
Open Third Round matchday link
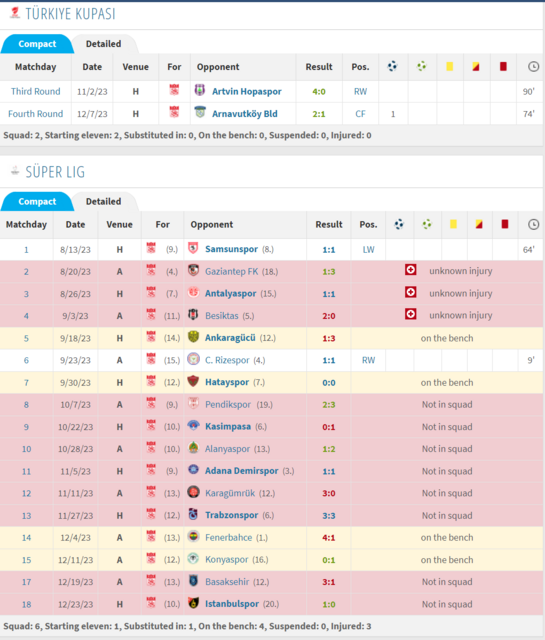(x=36, y=91)
